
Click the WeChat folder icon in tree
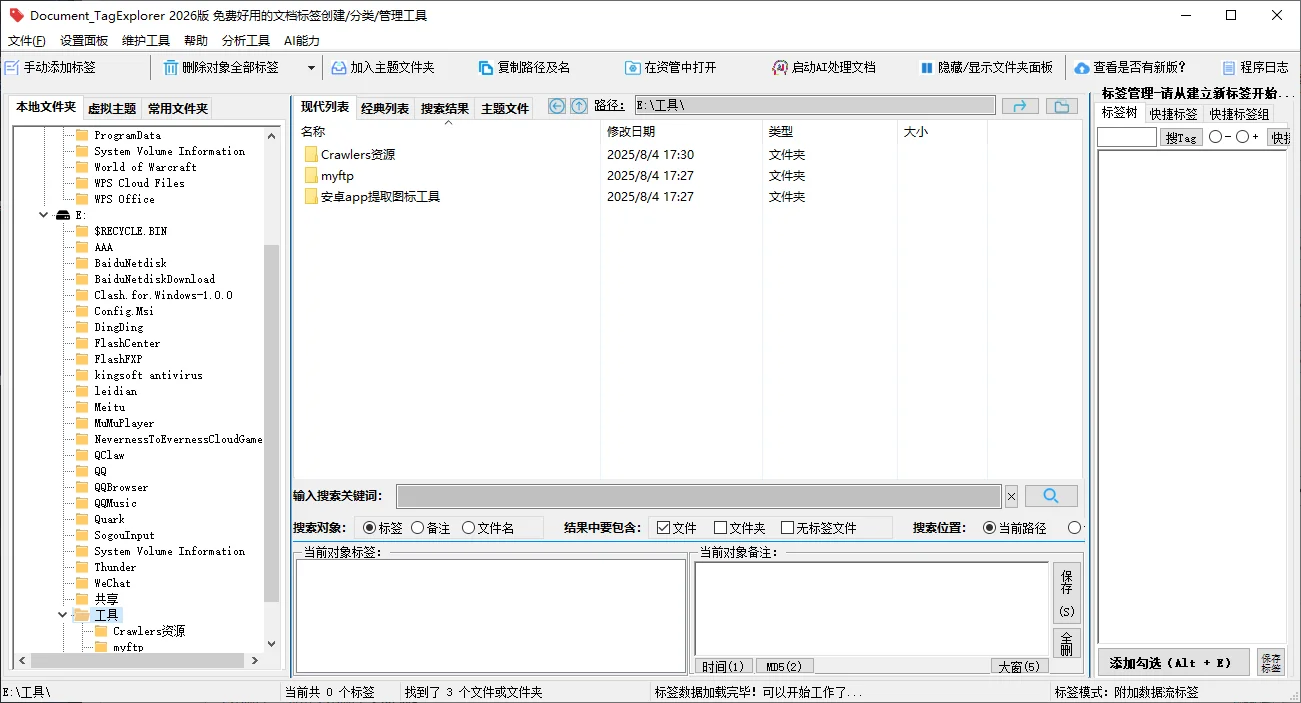[82, 583]
